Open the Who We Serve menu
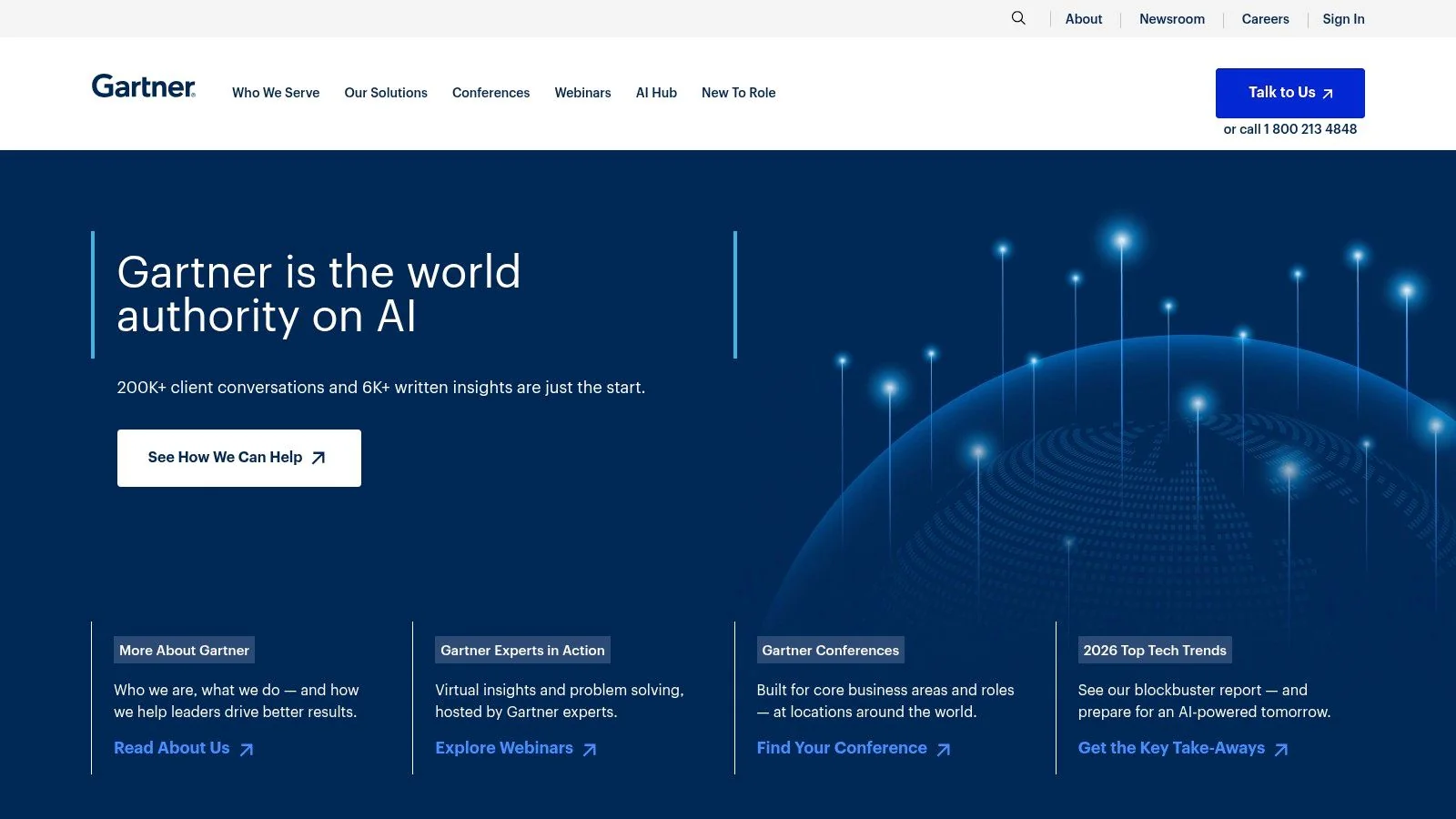Screen dimensions: 1456x819 pyautogui.click(x=276, y=93)
